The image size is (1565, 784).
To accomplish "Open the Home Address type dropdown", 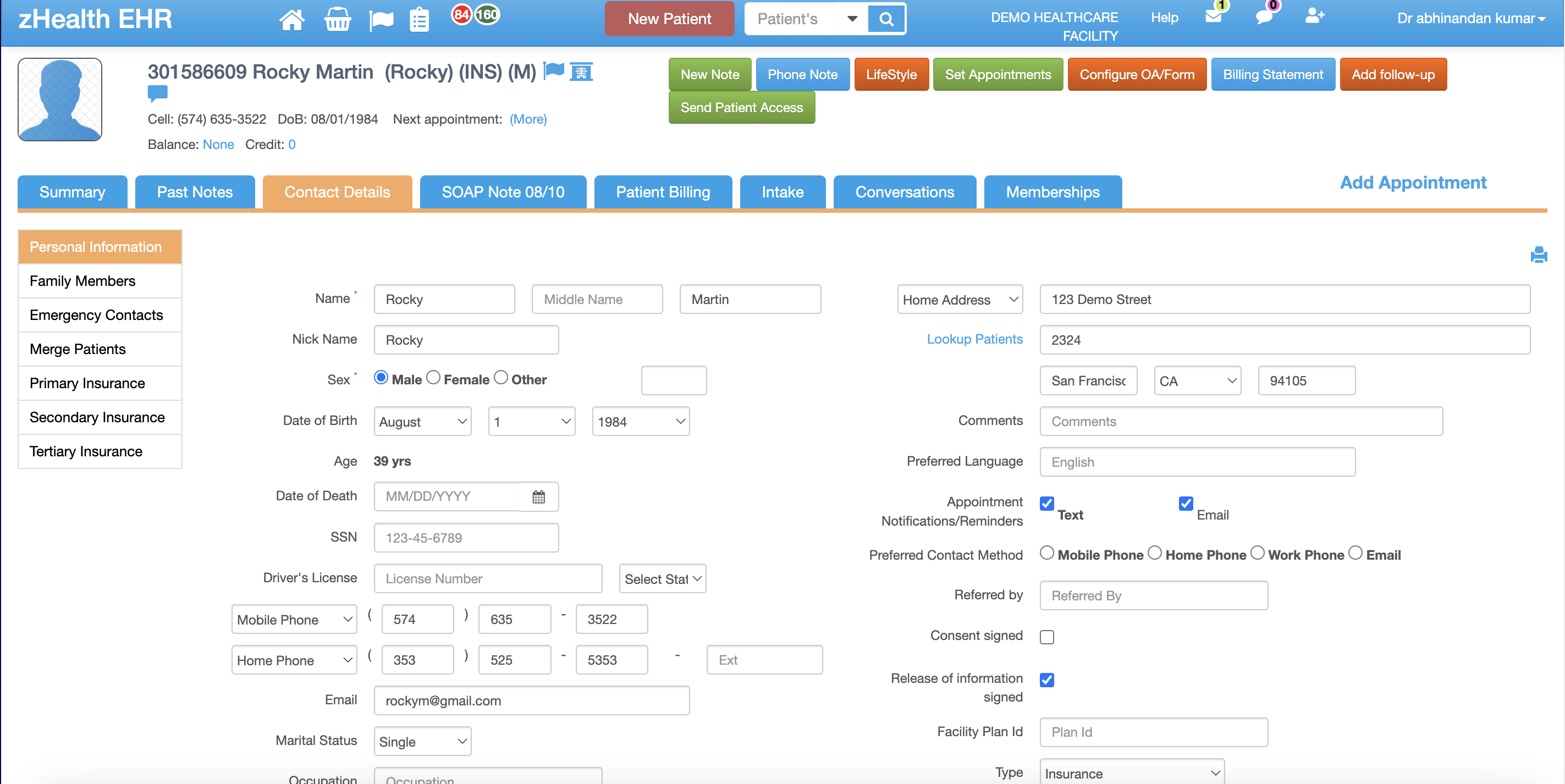I will pos(960,300).
